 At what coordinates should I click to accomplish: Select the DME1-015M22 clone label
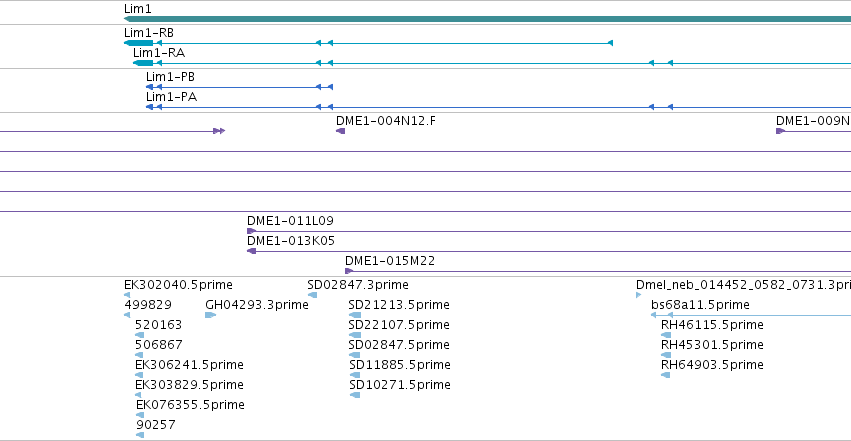point(390,260)
